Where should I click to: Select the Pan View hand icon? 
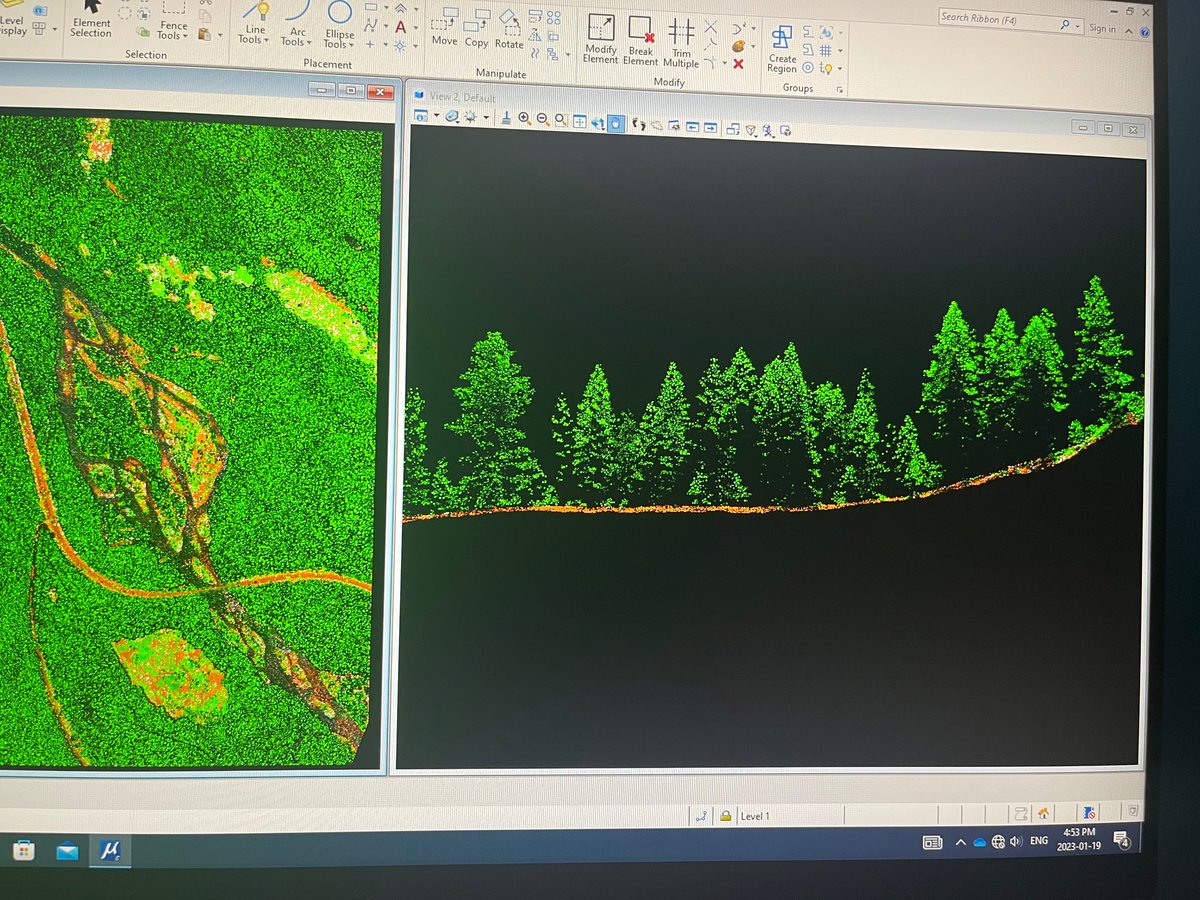[x=616, y=123]
